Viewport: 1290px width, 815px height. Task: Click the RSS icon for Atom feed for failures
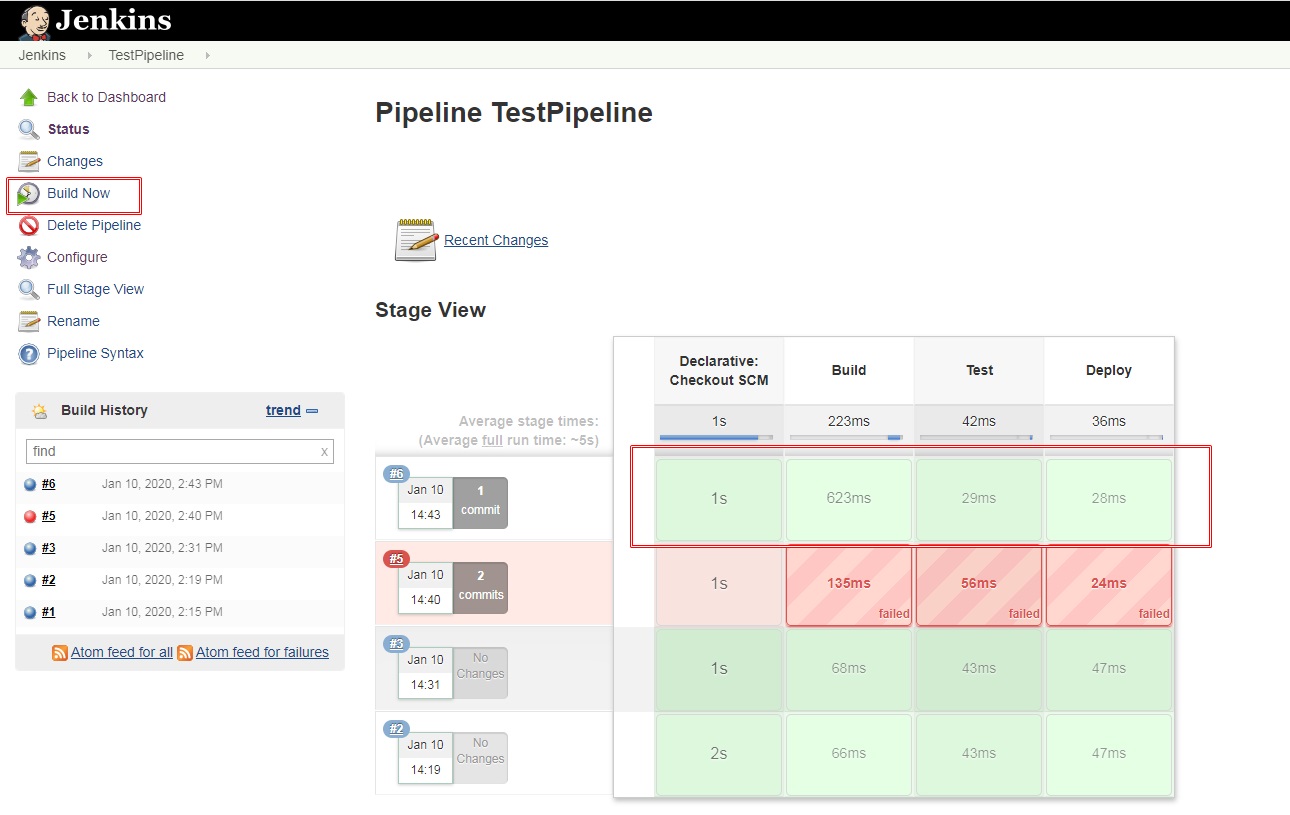pyautogui.click(x=185, y=652)
